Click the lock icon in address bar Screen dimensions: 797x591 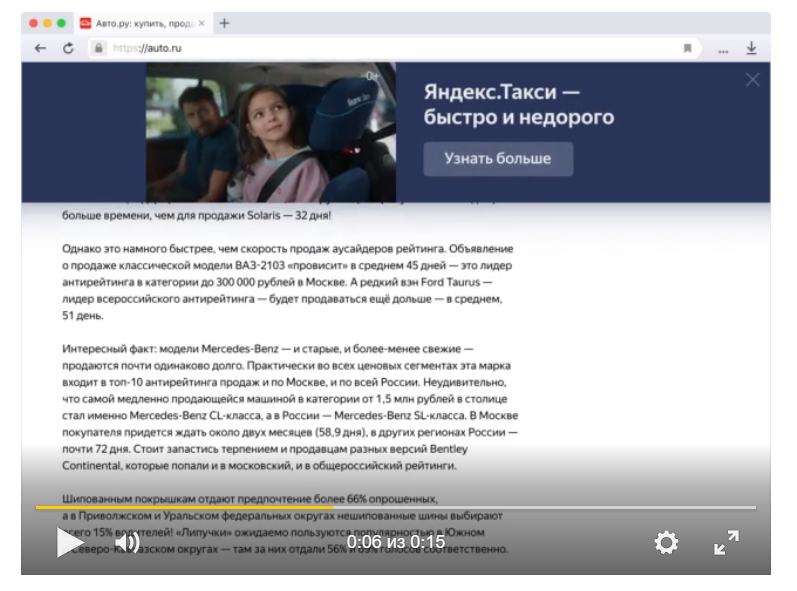click(99, 48)
